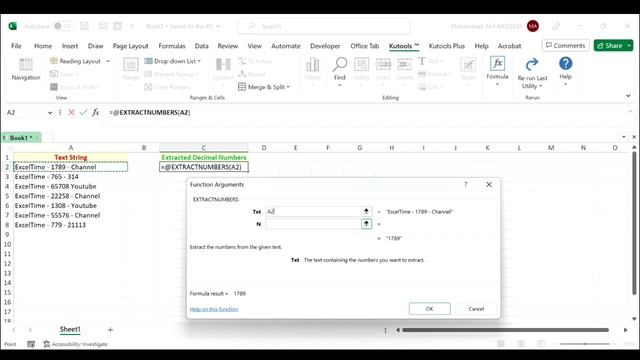Click Re-run Last Utility

click(532, 72)
